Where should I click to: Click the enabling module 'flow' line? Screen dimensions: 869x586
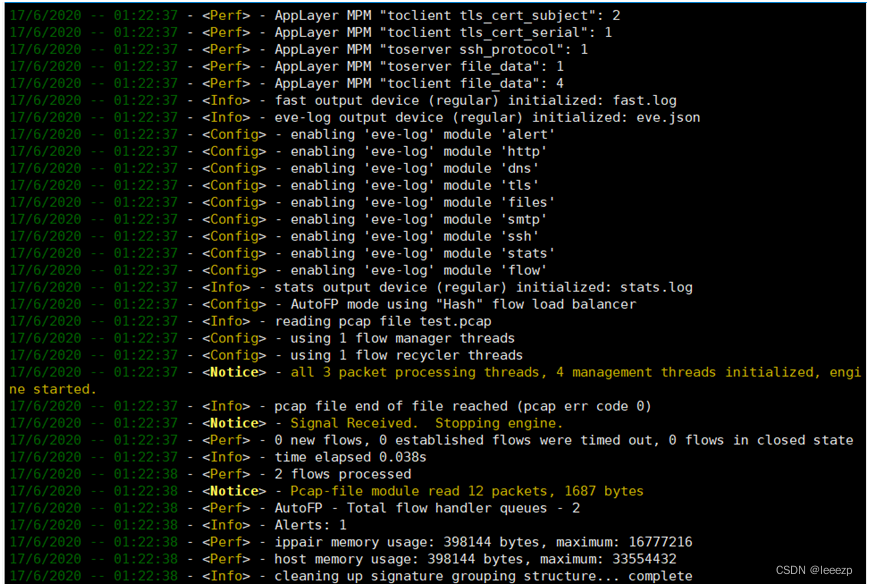pyautogui.click(x=278, y=271)
